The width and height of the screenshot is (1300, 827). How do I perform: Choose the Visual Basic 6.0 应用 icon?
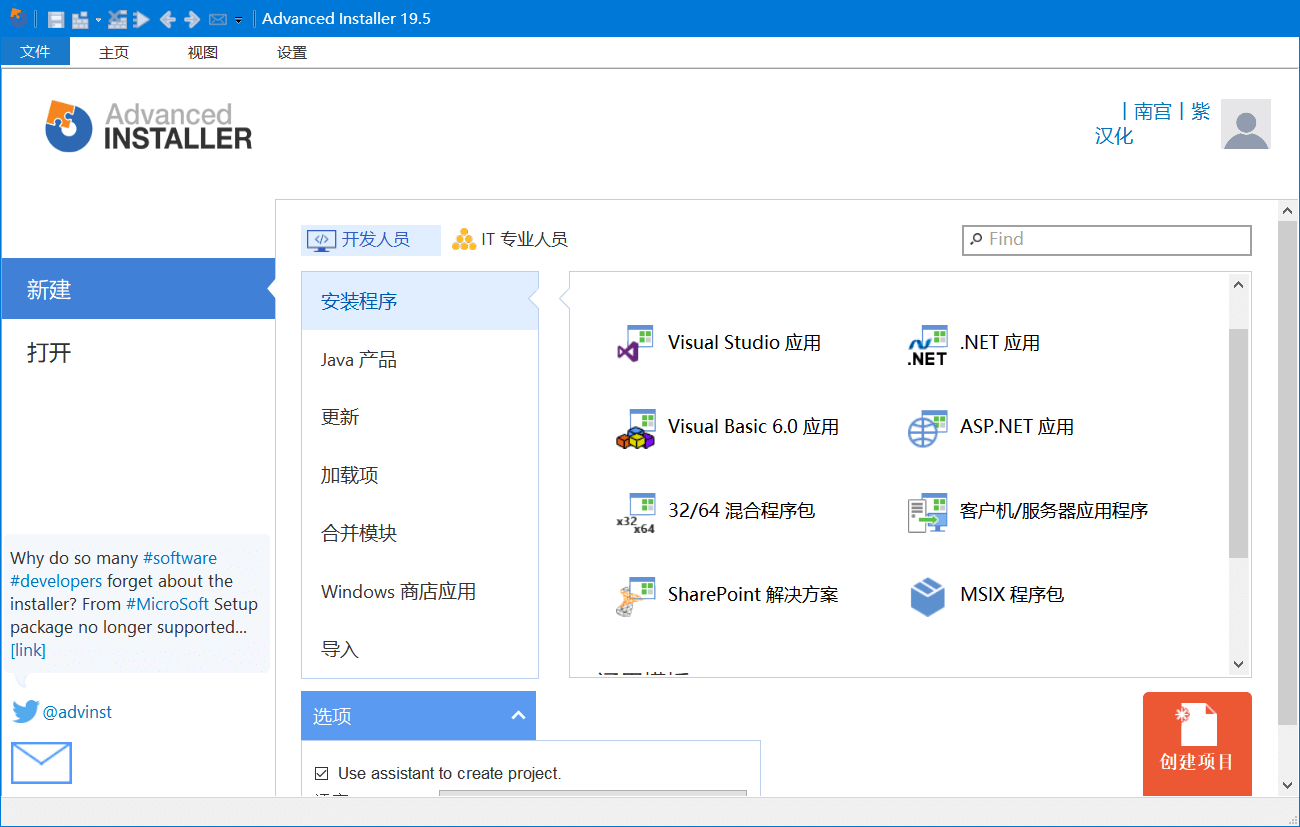634,428
